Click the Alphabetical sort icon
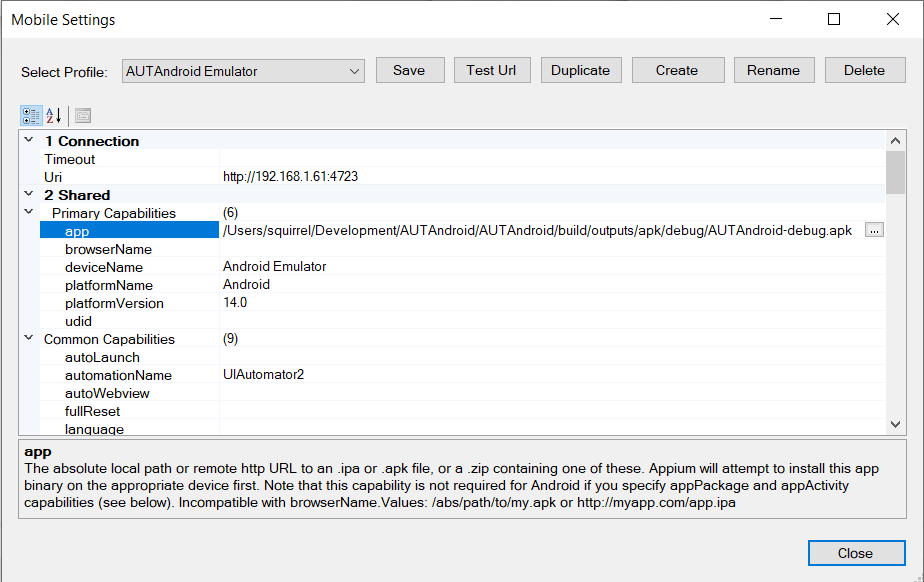This screenshot has height=582, width=924. [54, 115]
